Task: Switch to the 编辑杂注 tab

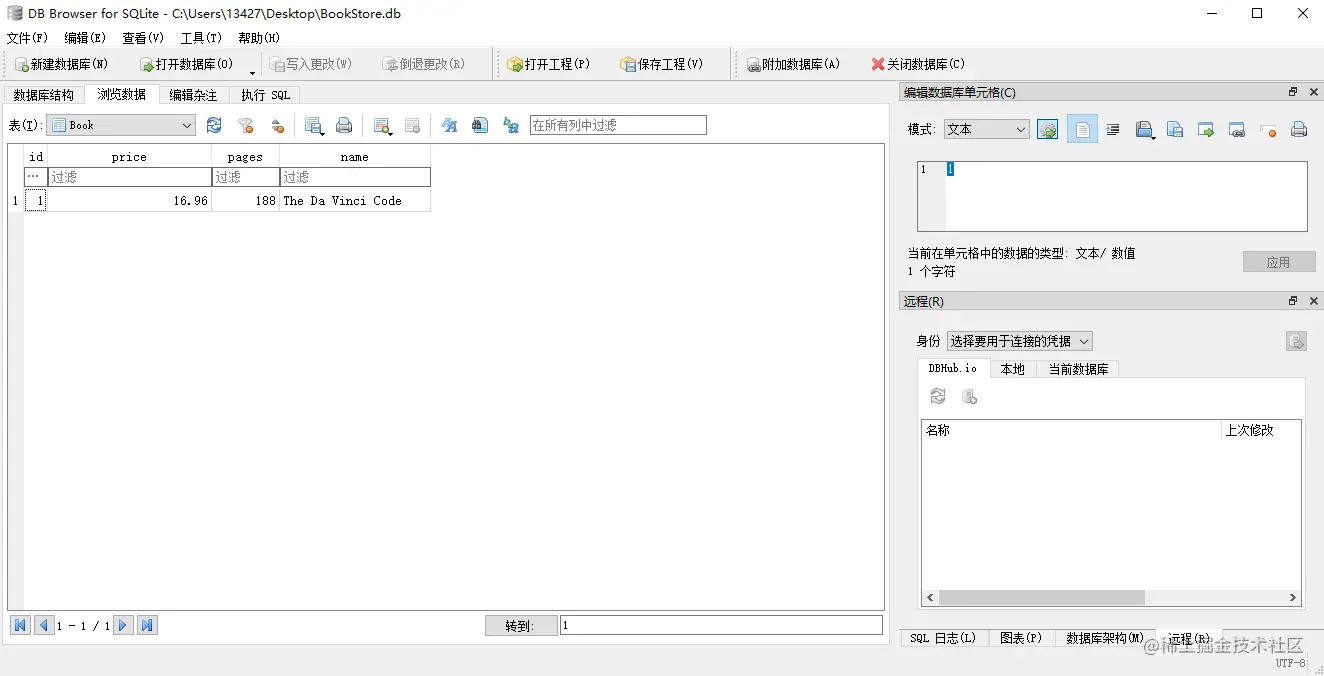Action: [x=193, y=95]
